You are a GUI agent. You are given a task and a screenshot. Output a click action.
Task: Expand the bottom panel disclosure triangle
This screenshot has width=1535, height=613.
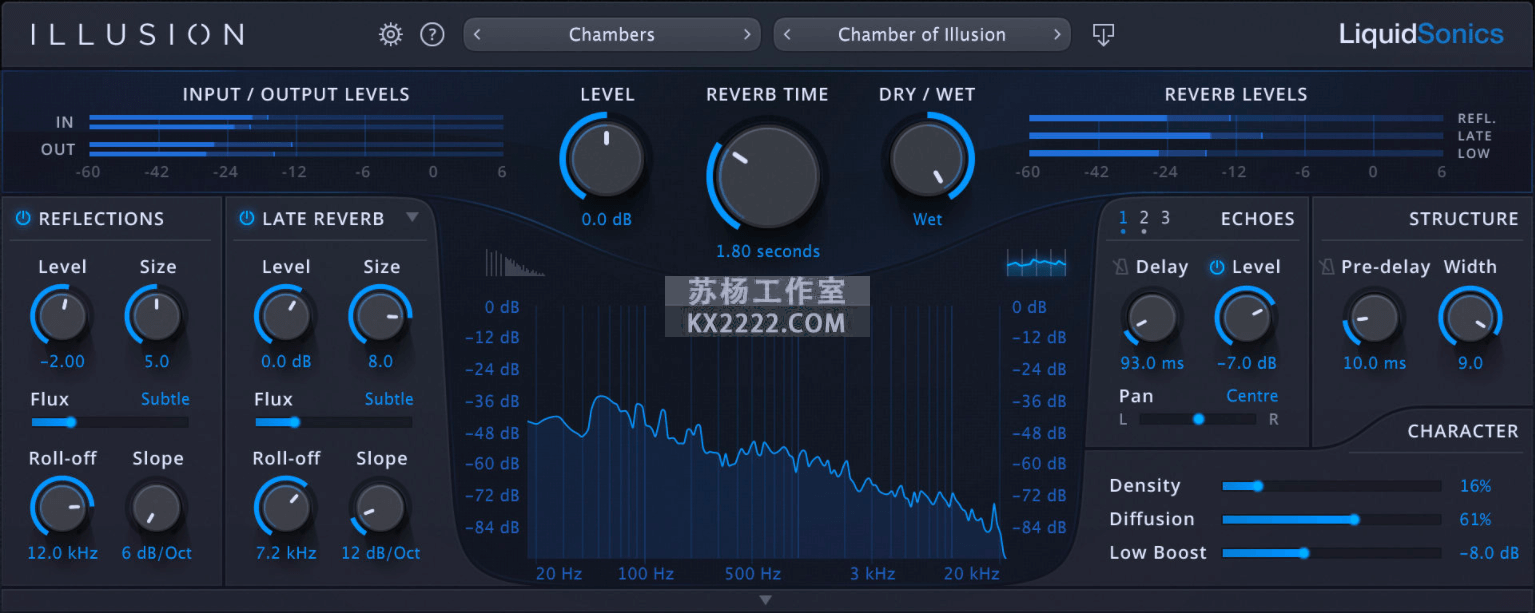pyautogui.click(x=766, y=600)
